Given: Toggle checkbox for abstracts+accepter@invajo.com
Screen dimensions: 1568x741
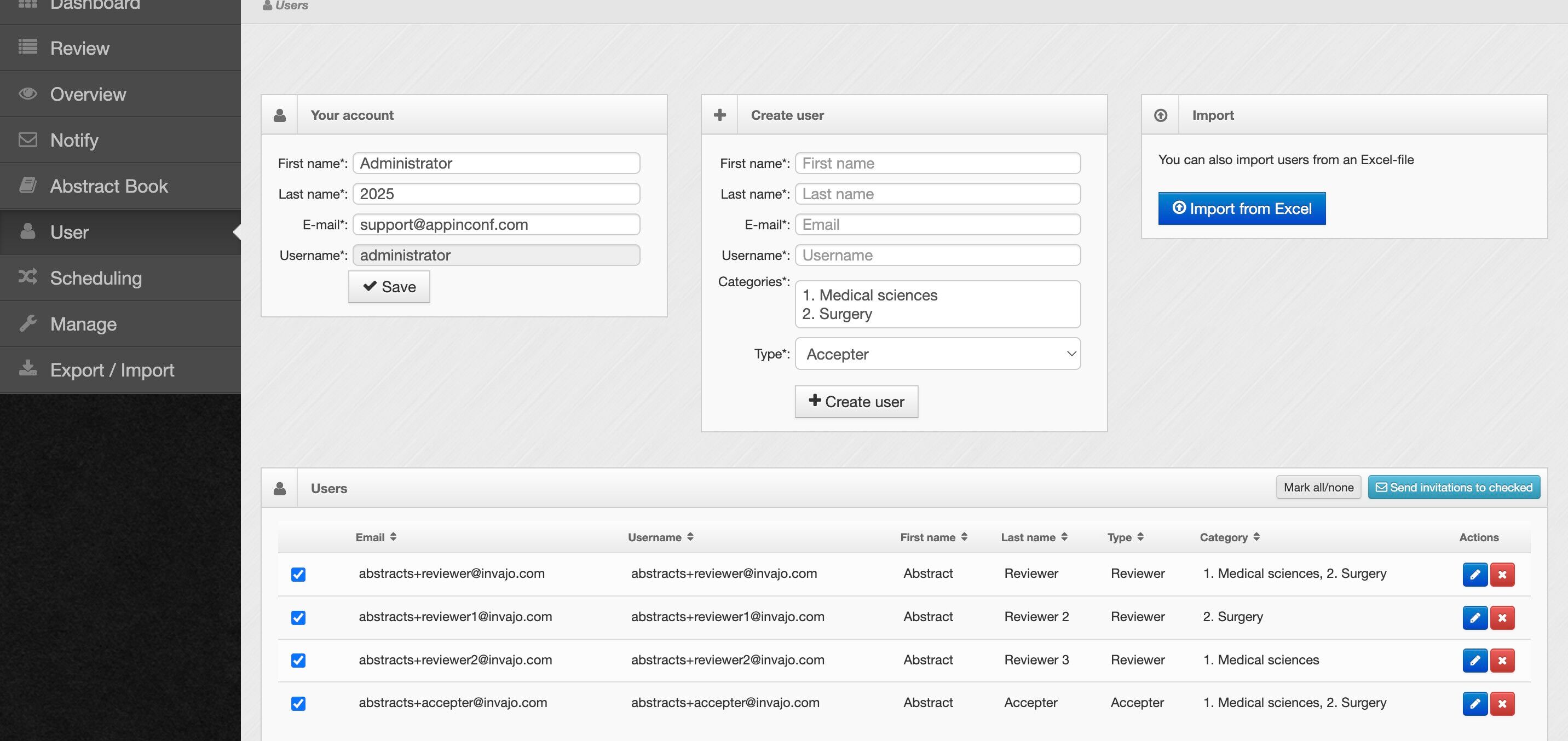Looking at the screenshot, I should pyautogui.click(x=298, y=704).
